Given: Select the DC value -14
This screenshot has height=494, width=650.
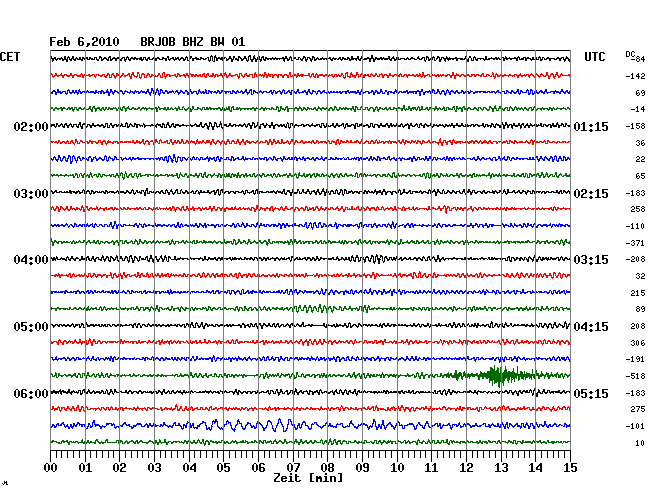Looking at the screenshot, I should point(638,109).
